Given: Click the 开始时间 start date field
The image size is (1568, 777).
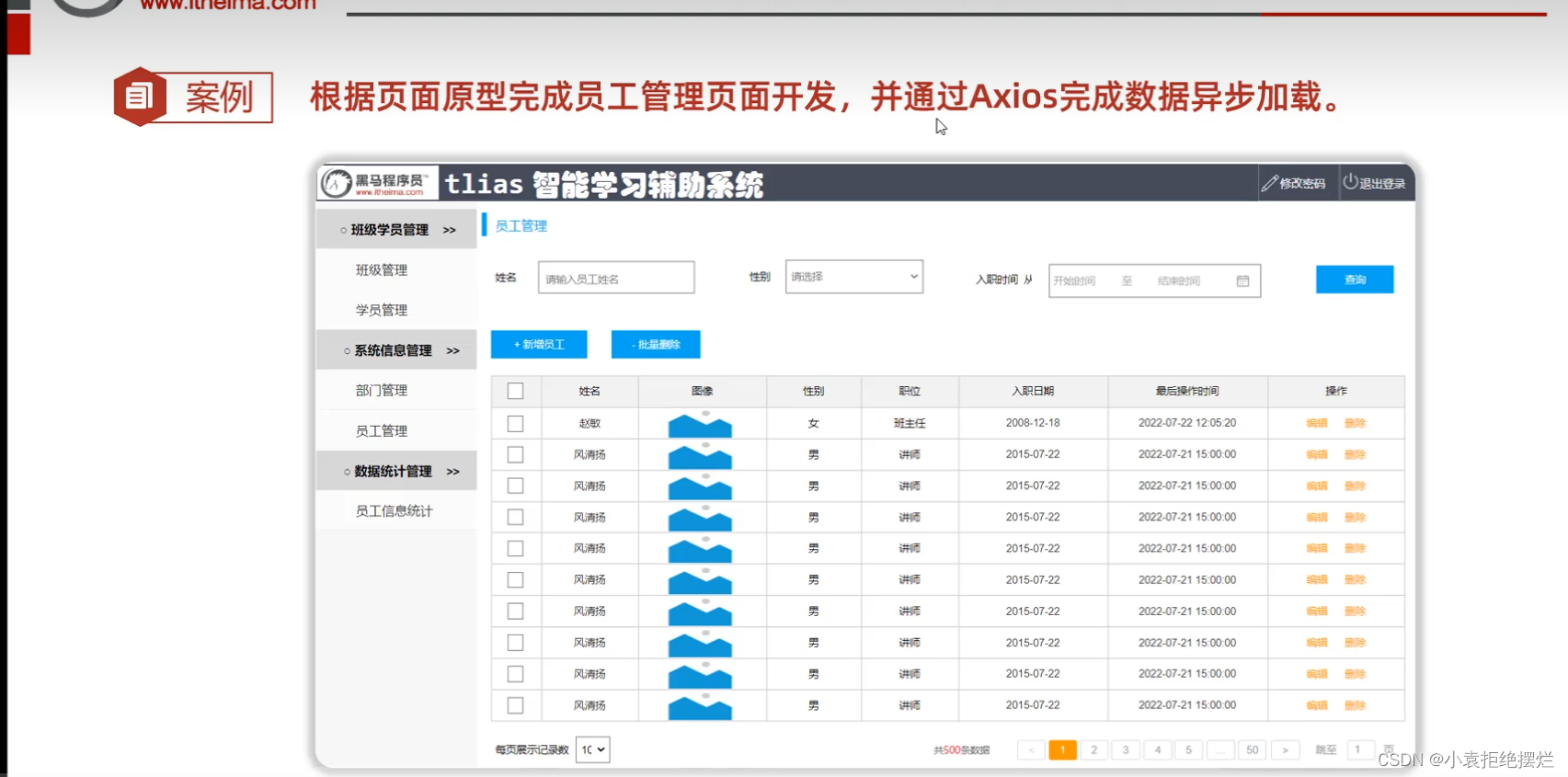Looking at the screenshot, I should click(1075, 280).
